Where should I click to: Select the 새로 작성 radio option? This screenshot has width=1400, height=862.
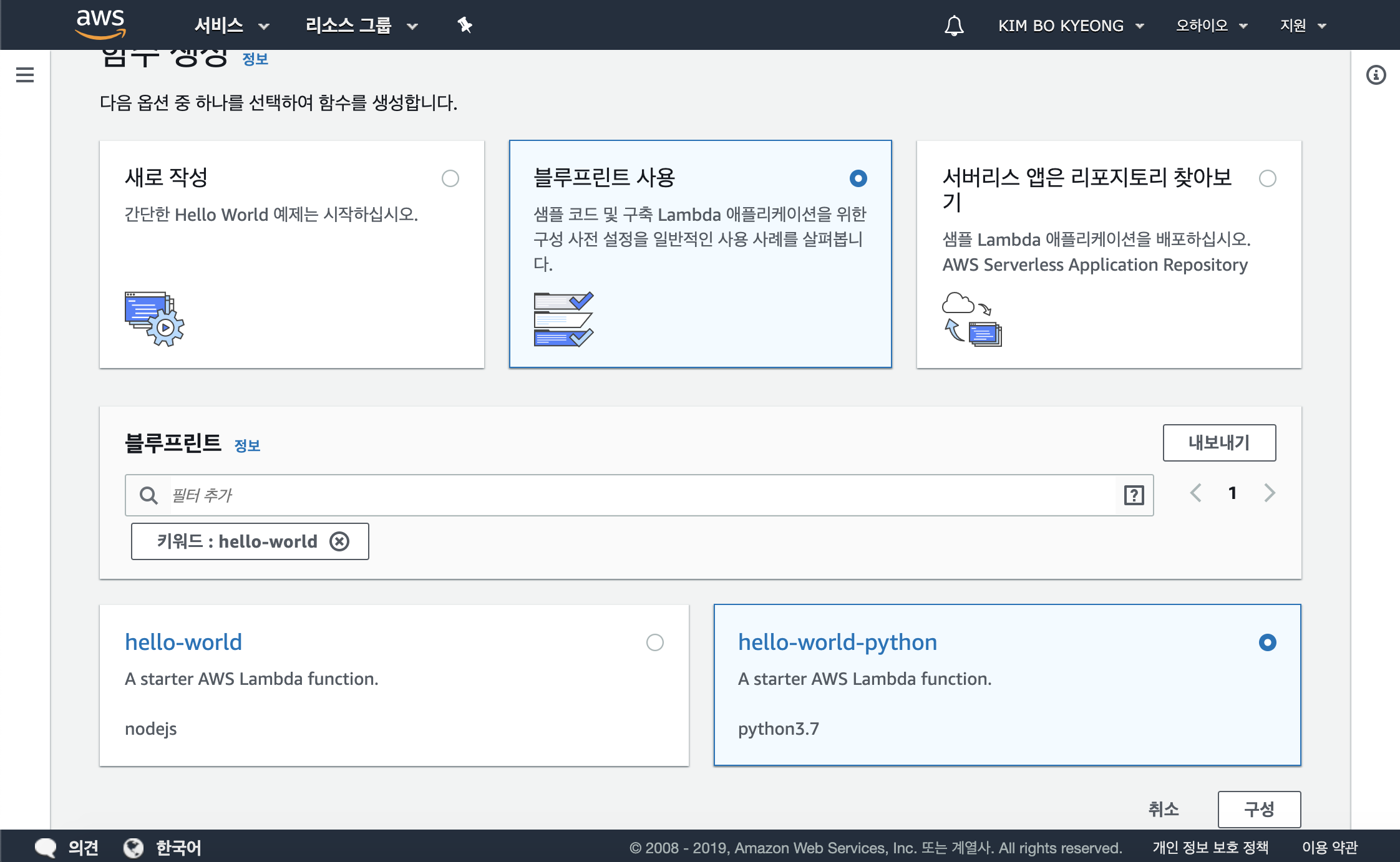(x=450, y=178)
